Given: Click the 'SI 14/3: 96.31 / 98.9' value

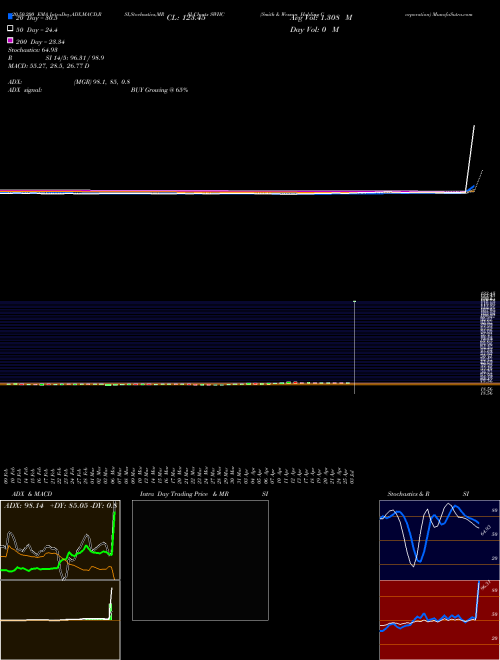Looking at the screenshot, I should click(75, 58).
